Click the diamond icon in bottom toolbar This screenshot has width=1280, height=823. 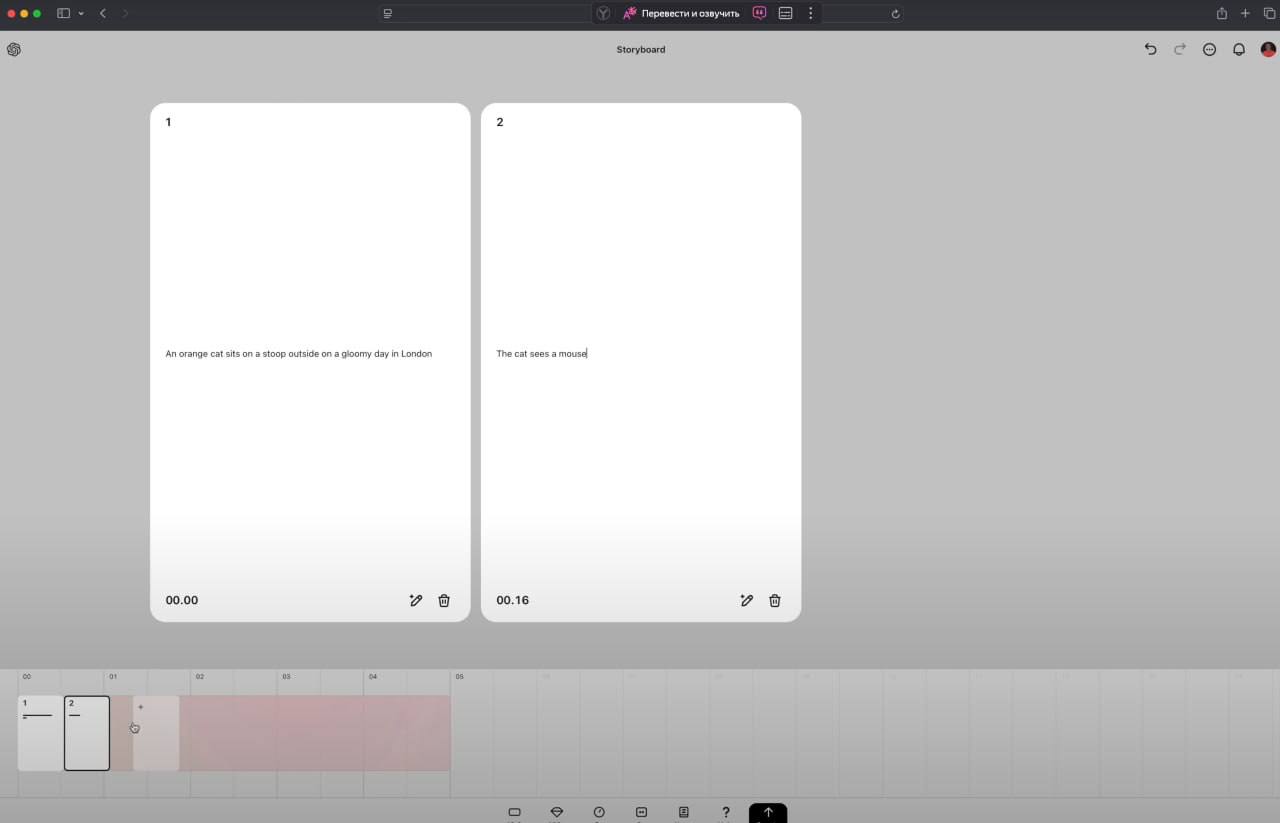pos(557,812)
